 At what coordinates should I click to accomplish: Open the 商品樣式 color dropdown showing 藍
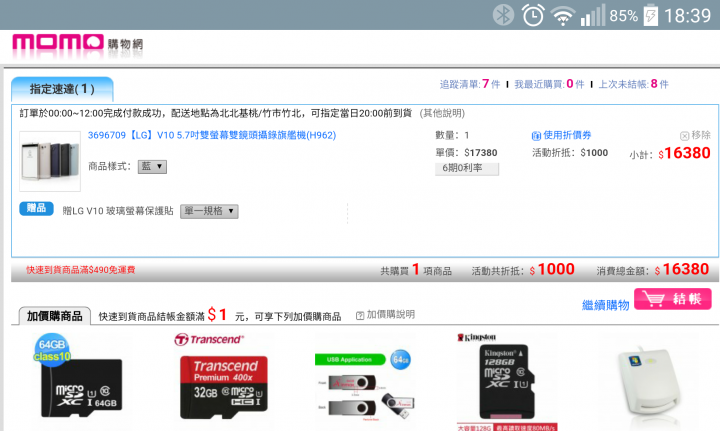coord(152,167)
